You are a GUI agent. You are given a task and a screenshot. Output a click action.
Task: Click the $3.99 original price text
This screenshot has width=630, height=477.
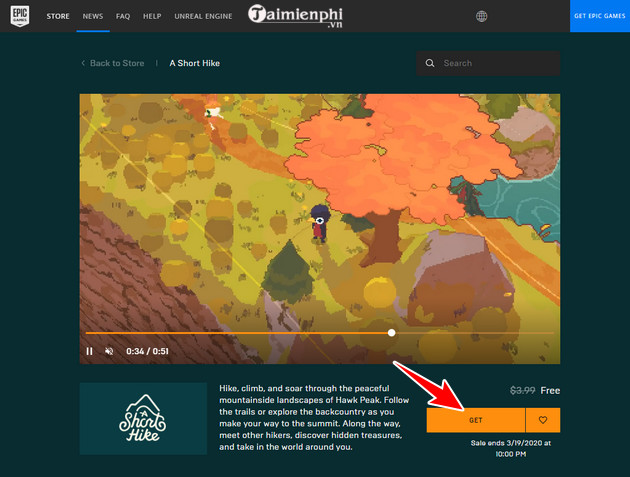point(522,390)
